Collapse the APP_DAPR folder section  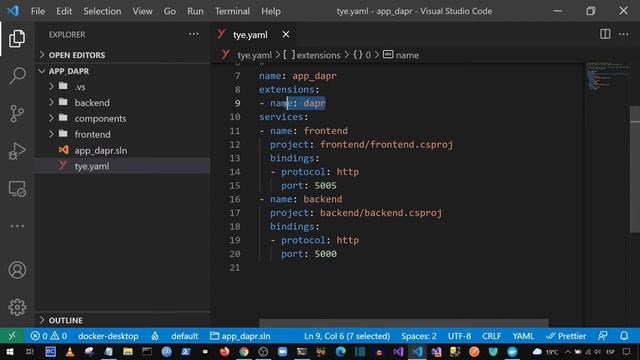click(122, 71)
